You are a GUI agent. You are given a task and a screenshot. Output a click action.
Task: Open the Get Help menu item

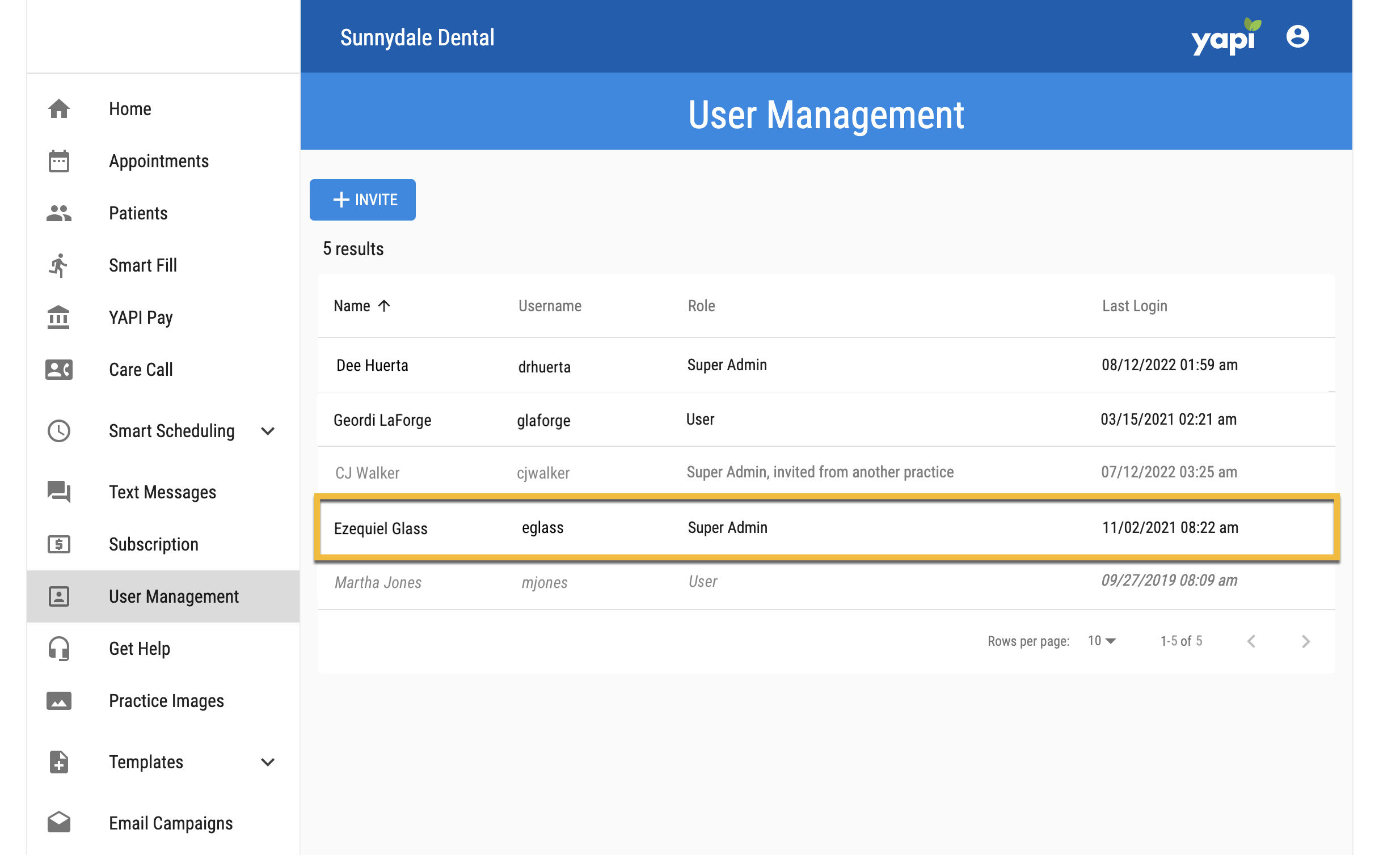pos(163,649)
